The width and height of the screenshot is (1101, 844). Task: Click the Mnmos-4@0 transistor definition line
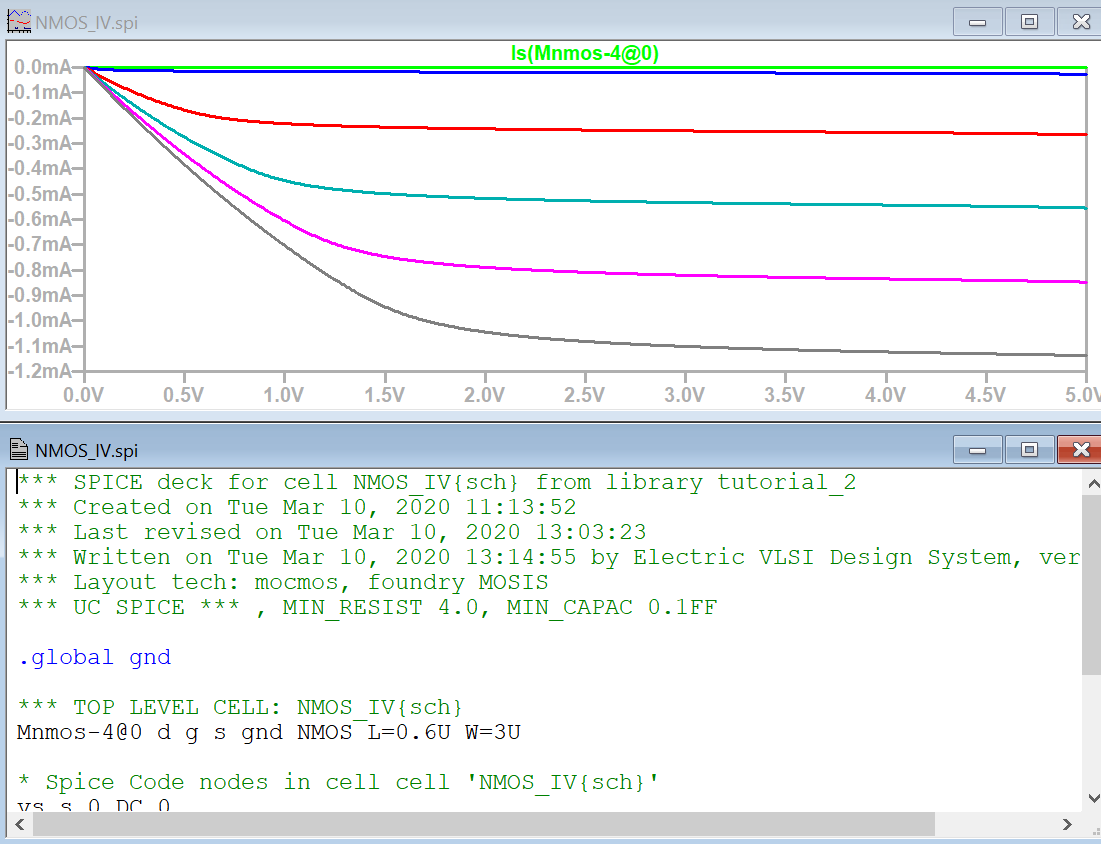click(x=268, y=733)
